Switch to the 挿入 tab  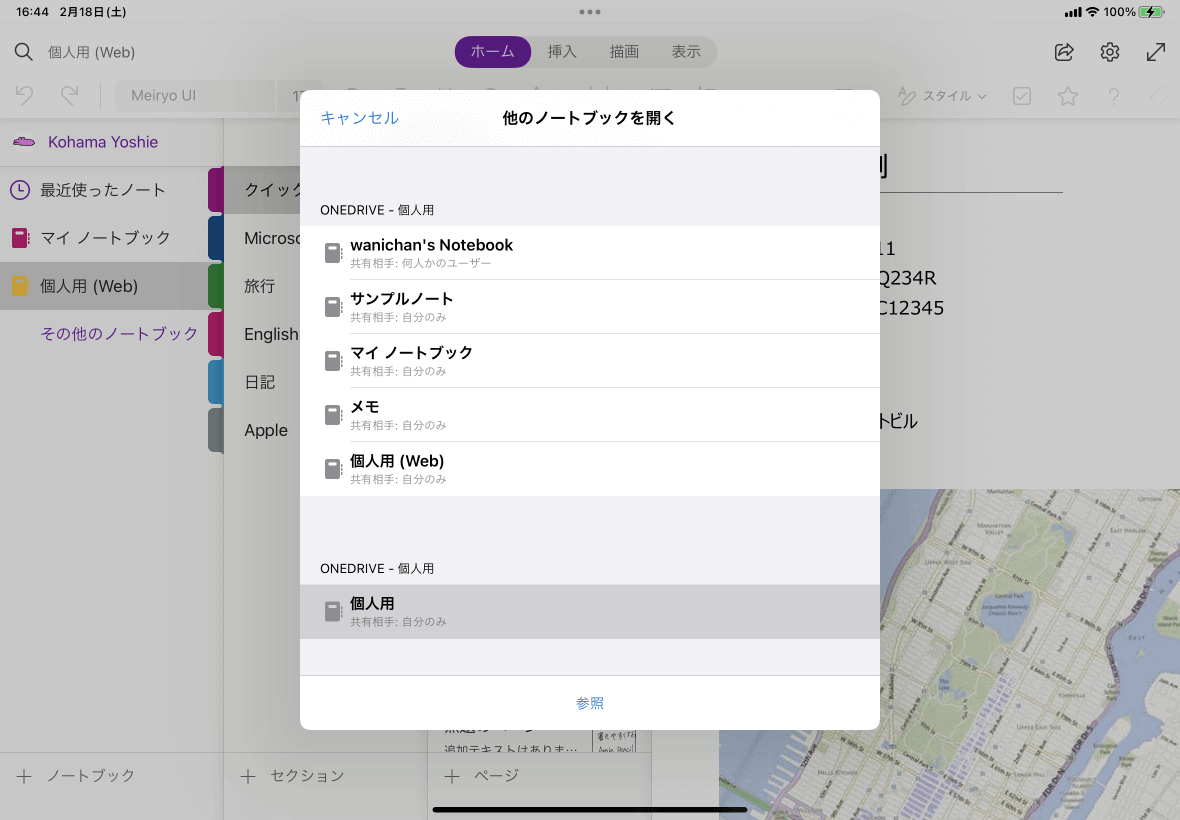(562, 52)
